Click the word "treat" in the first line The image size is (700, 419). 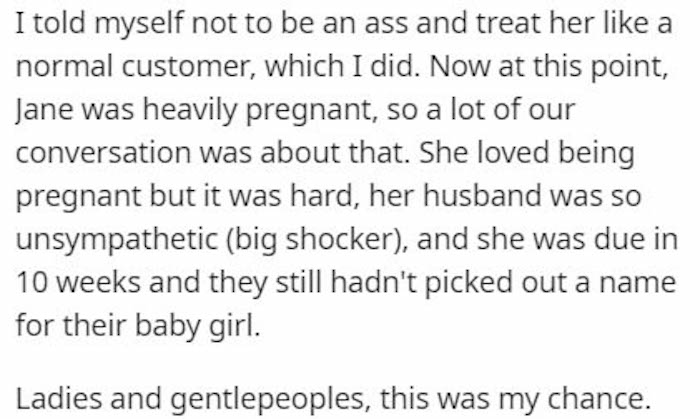pos(508,24)
